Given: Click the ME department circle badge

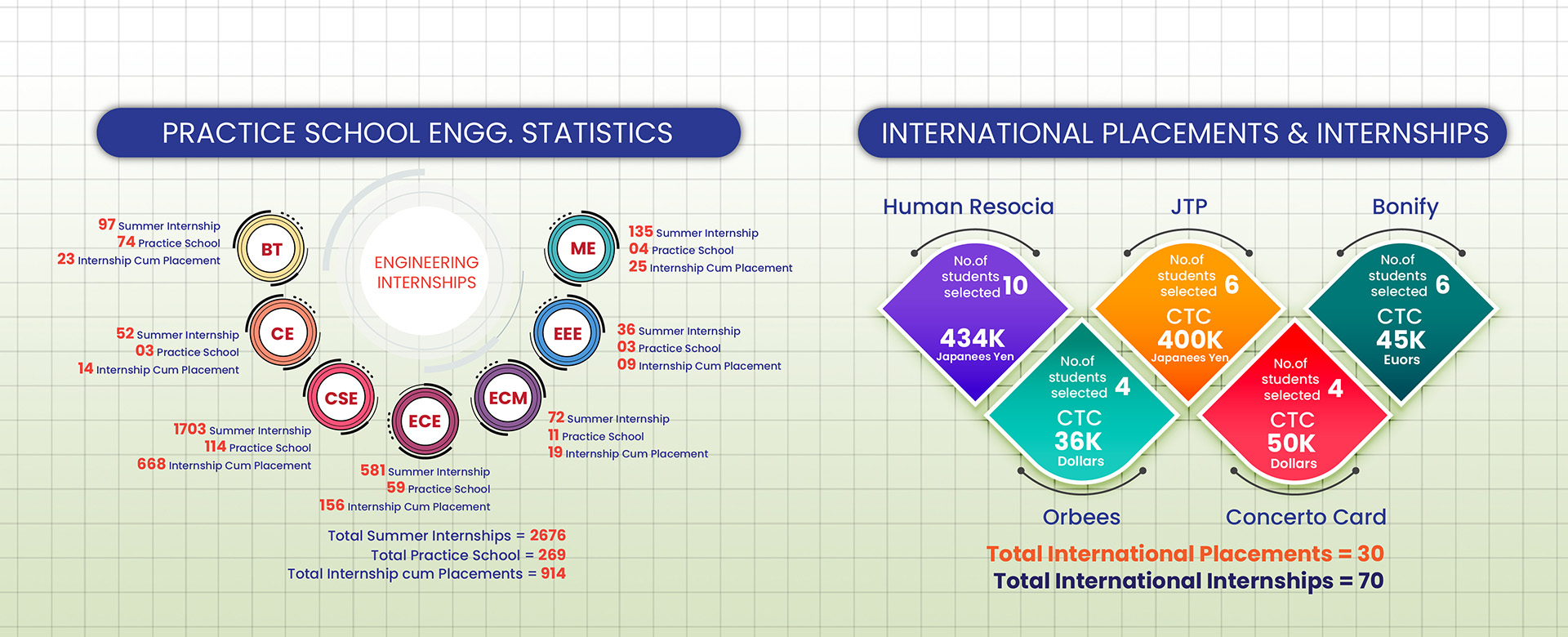Looking at the screenshot, I should tap(582, 248).
